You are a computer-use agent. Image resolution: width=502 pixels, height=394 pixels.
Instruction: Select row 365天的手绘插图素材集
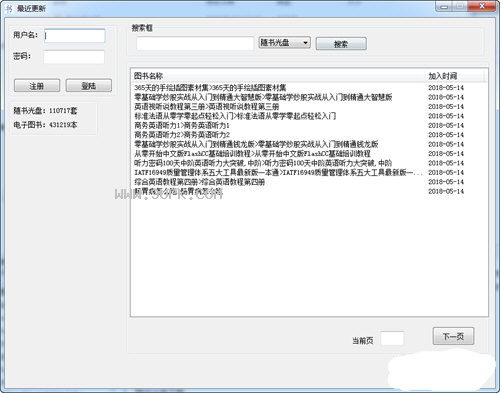(309, 88)
